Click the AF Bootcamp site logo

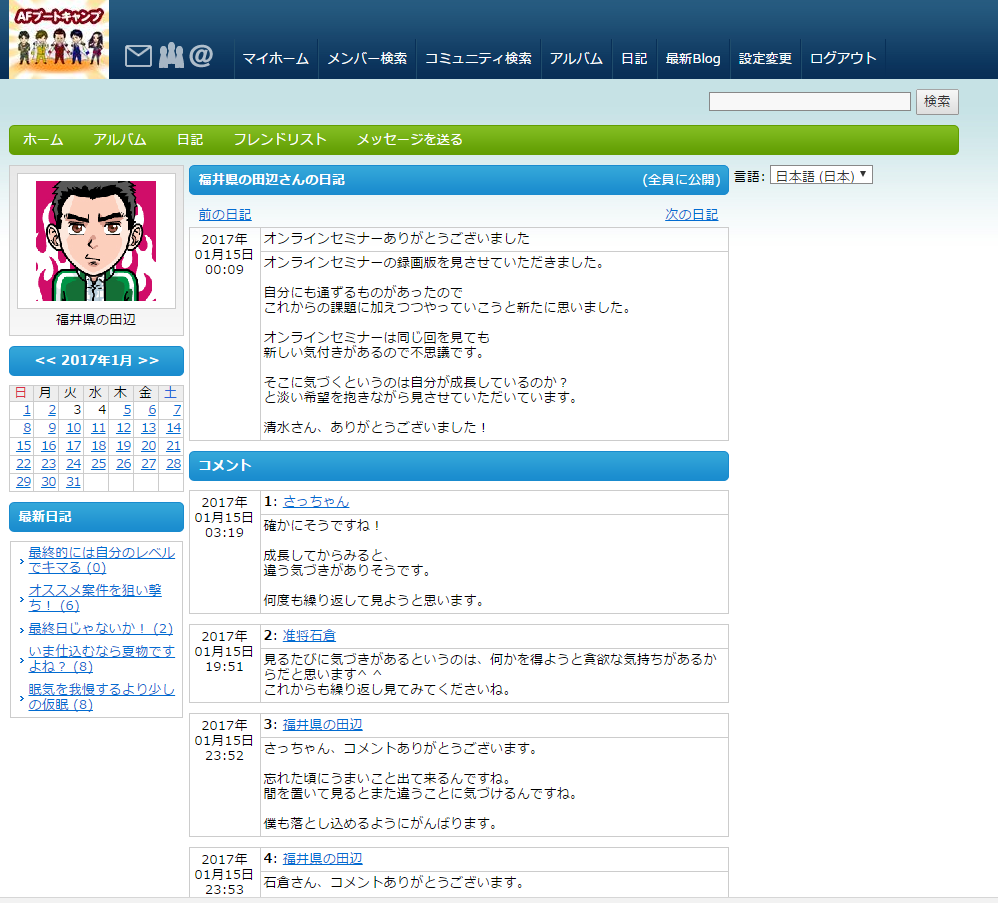point(59,39)
